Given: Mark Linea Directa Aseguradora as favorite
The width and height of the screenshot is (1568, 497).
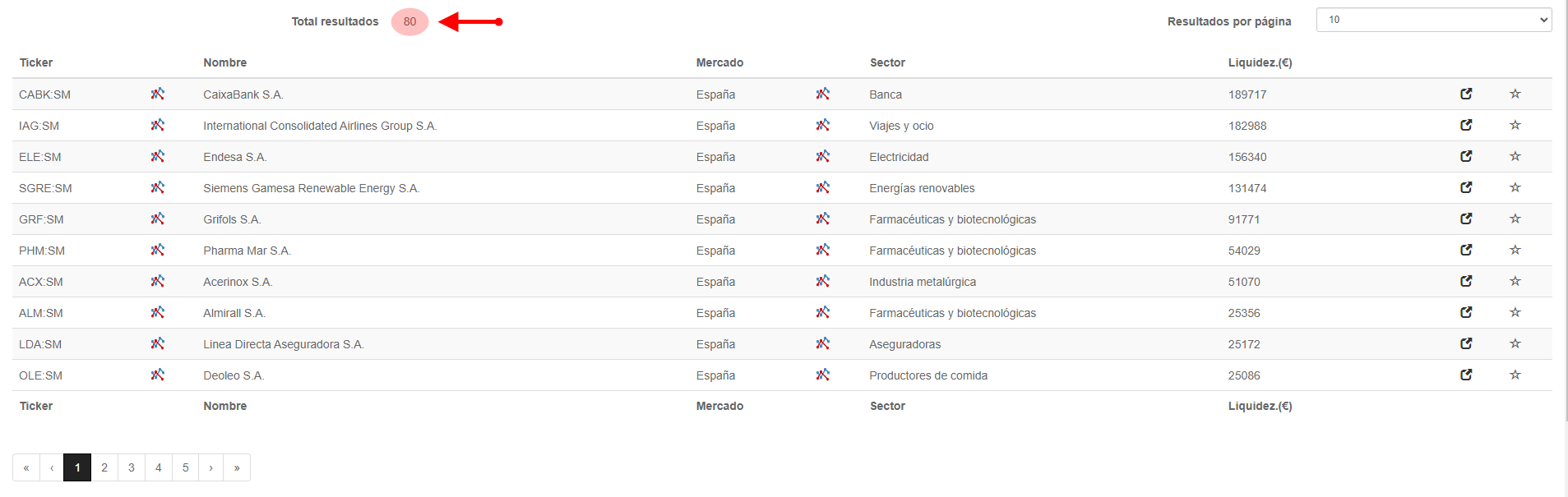Looking at the screenshot, I should pyautogui.click(x=1515, y=343).
